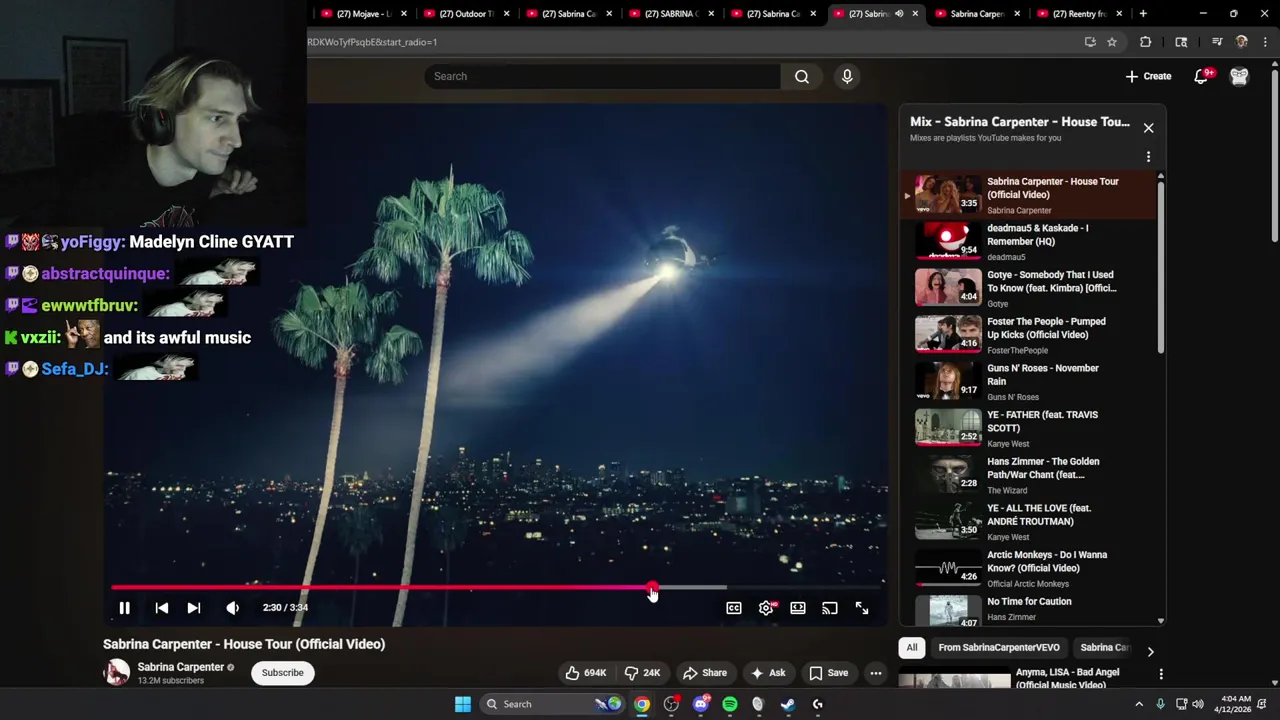1280x720 pixels.
Task: Toggle closed captions with the CC icon
Action: pos(734,608)
